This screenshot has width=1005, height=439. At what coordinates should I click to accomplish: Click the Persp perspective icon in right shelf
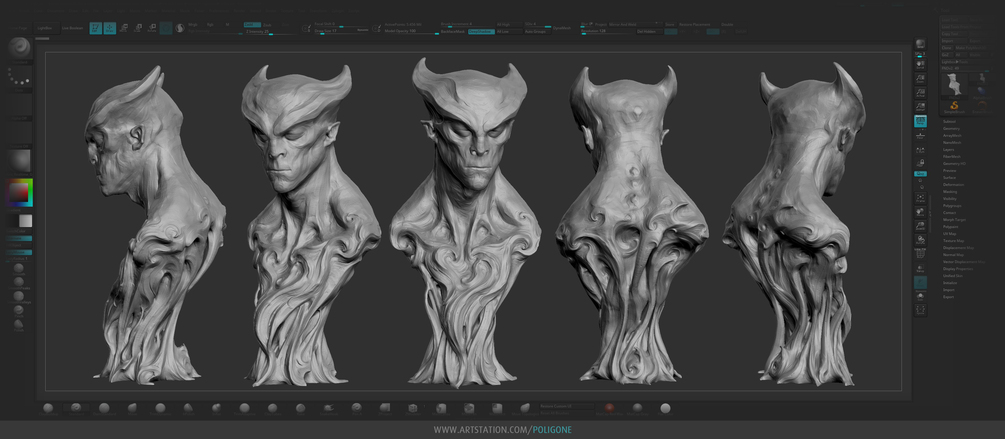pos(920,121)
